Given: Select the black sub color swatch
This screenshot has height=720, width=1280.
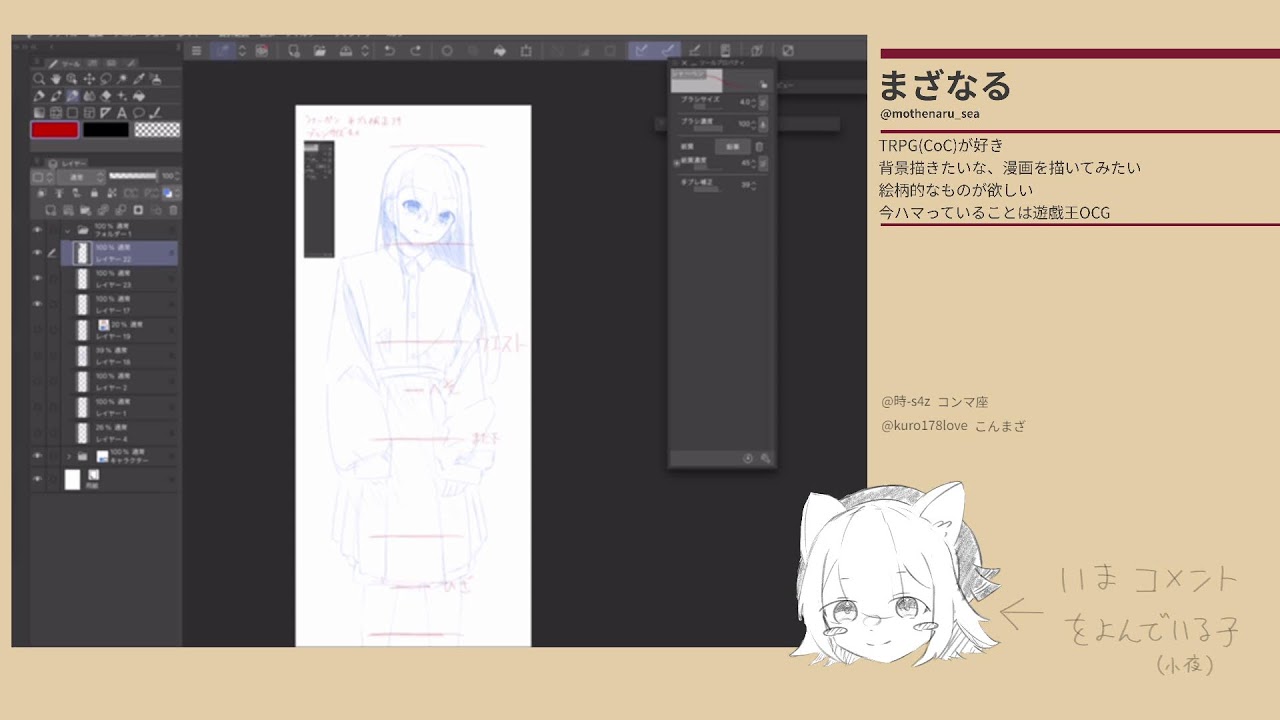Looking at the screenshot, I should coord(106,129).
